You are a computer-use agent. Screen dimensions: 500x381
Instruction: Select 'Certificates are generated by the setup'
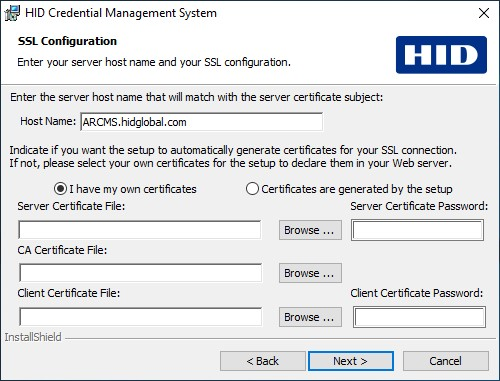click(252, 189)
